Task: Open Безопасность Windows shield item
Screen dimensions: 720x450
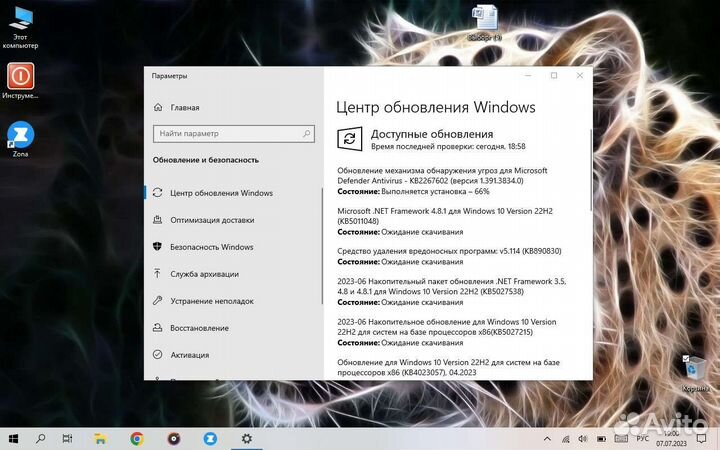Action: tap(211, 247)
